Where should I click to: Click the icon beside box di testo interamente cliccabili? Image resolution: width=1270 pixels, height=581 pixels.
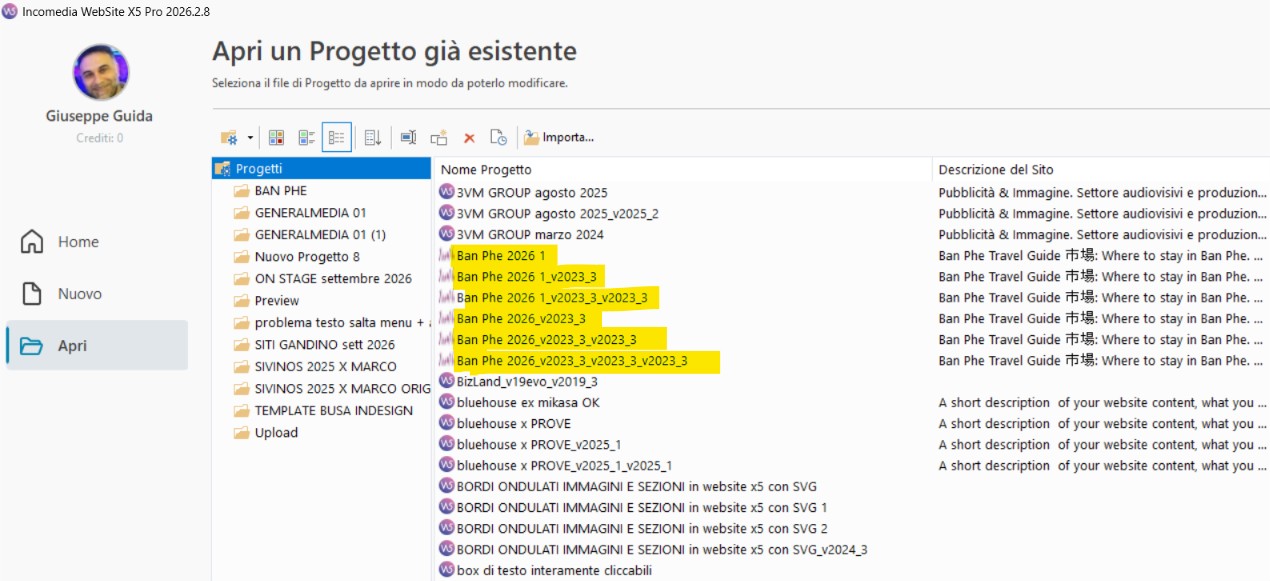446,570
